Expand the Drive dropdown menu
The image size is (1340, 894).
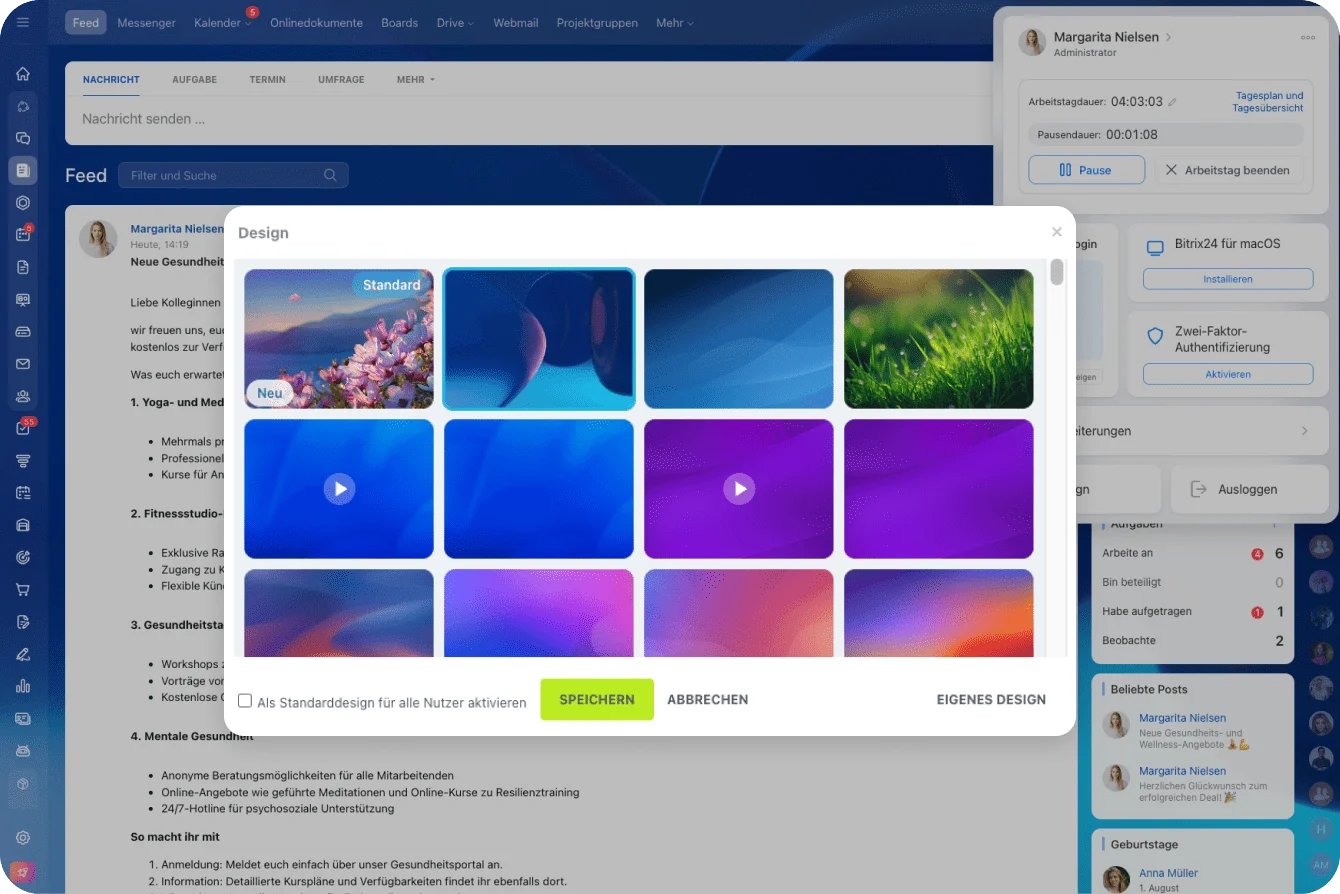tap(455, 23)
